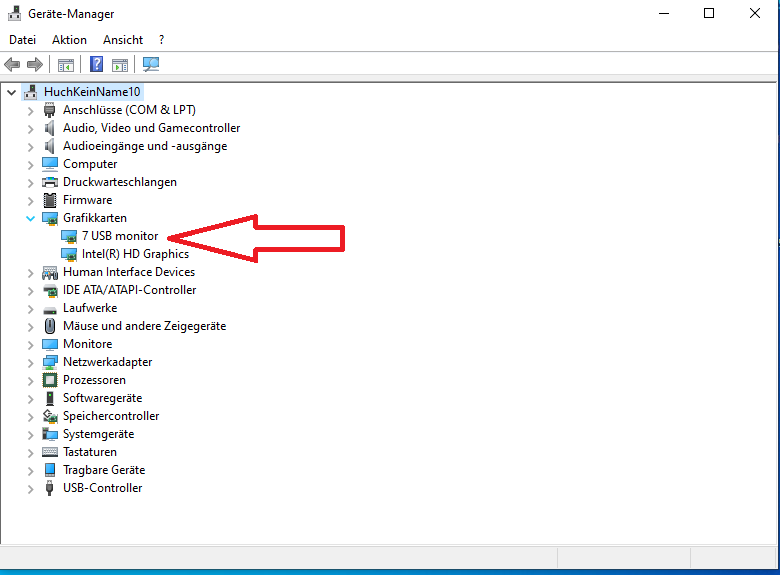Click the HuchKeinName10 computer icon

coord(31,92)
